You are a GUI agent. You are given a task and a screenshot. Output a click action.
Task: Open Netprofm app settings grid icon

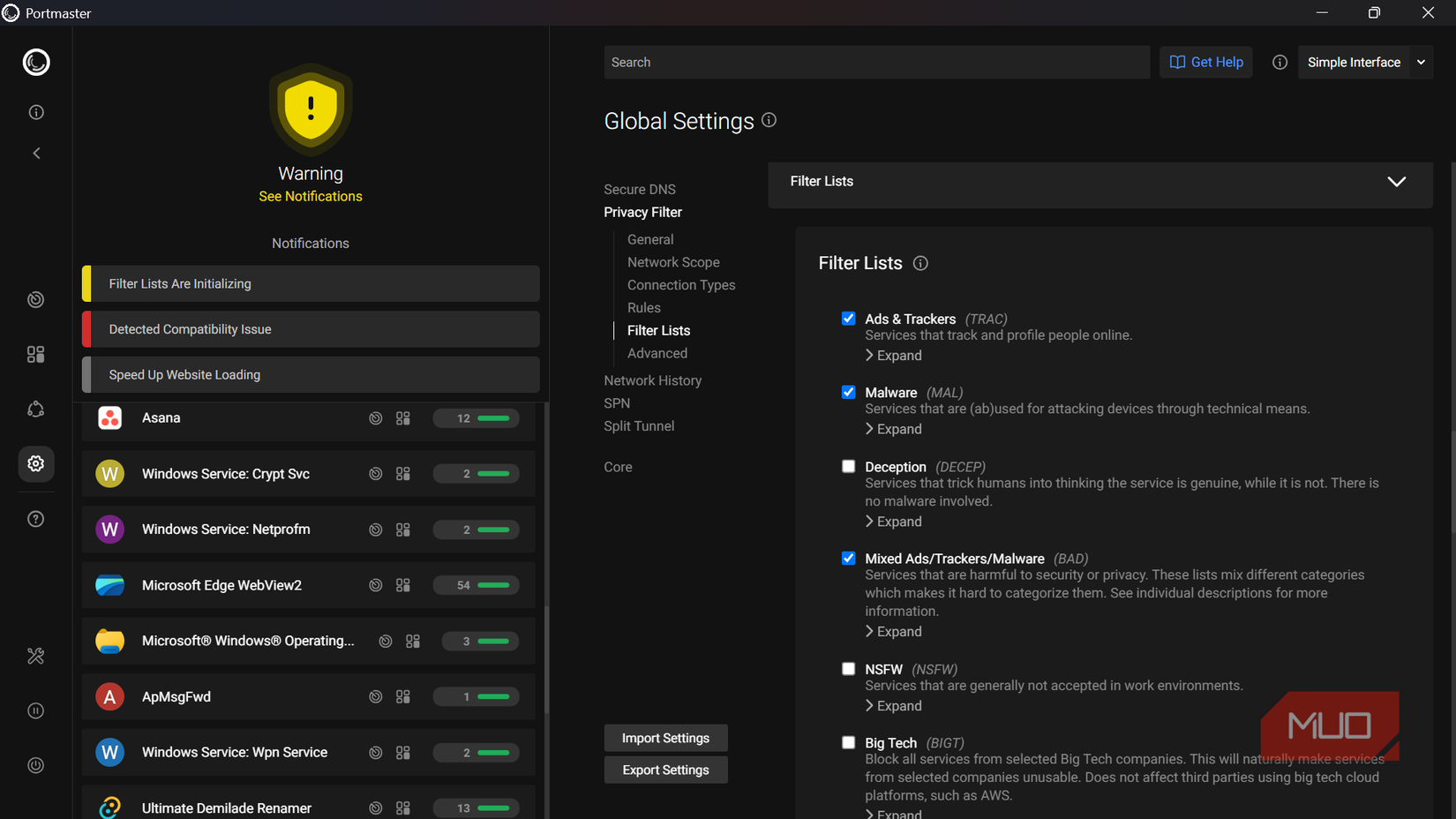coord(403,530)
